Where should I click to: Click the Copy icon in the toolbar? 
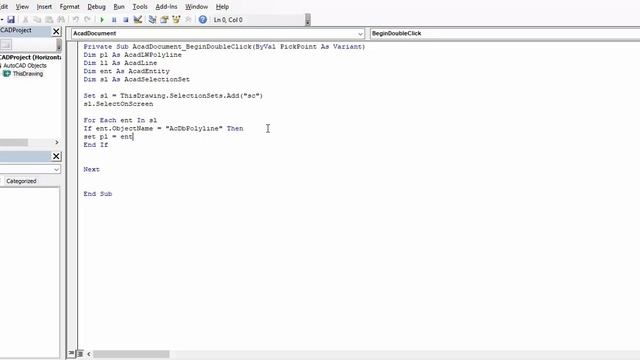[x=37, y=20]
